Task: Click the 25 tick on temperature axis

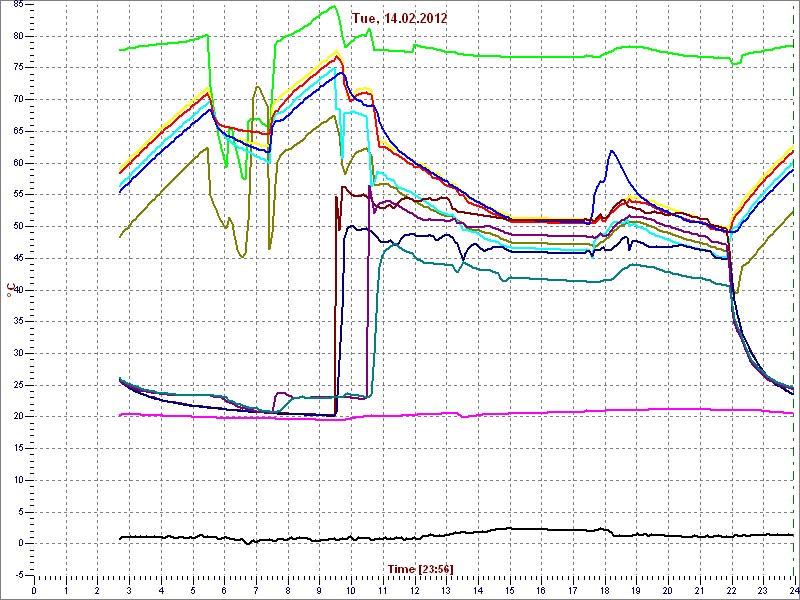Action: pos(18,385)
